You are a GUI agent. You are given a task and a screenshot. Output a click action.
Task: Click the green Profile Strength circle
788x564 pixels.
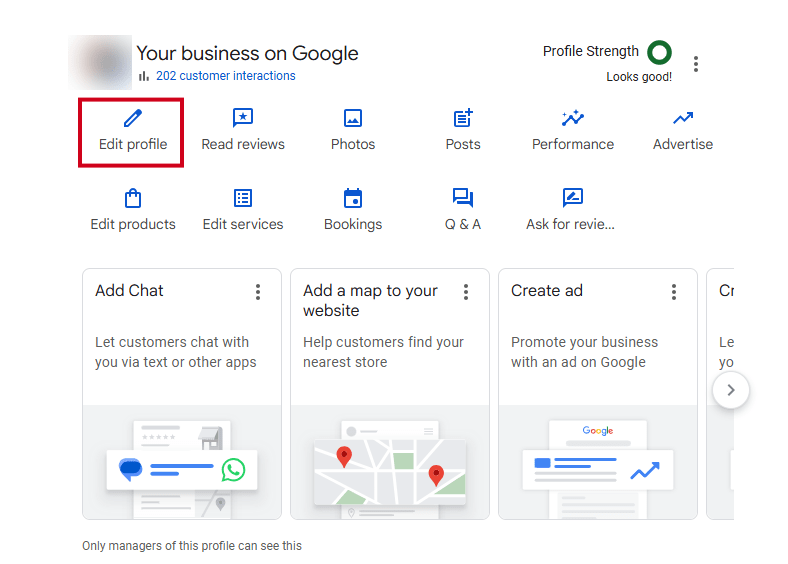pyautogui.click(x=659, y=52)
